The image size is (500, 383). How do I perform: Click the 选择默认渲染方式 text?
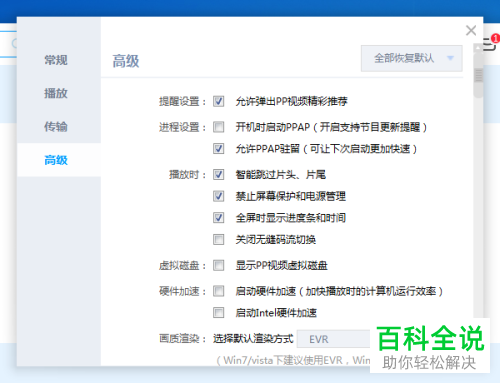pos(253,339)
